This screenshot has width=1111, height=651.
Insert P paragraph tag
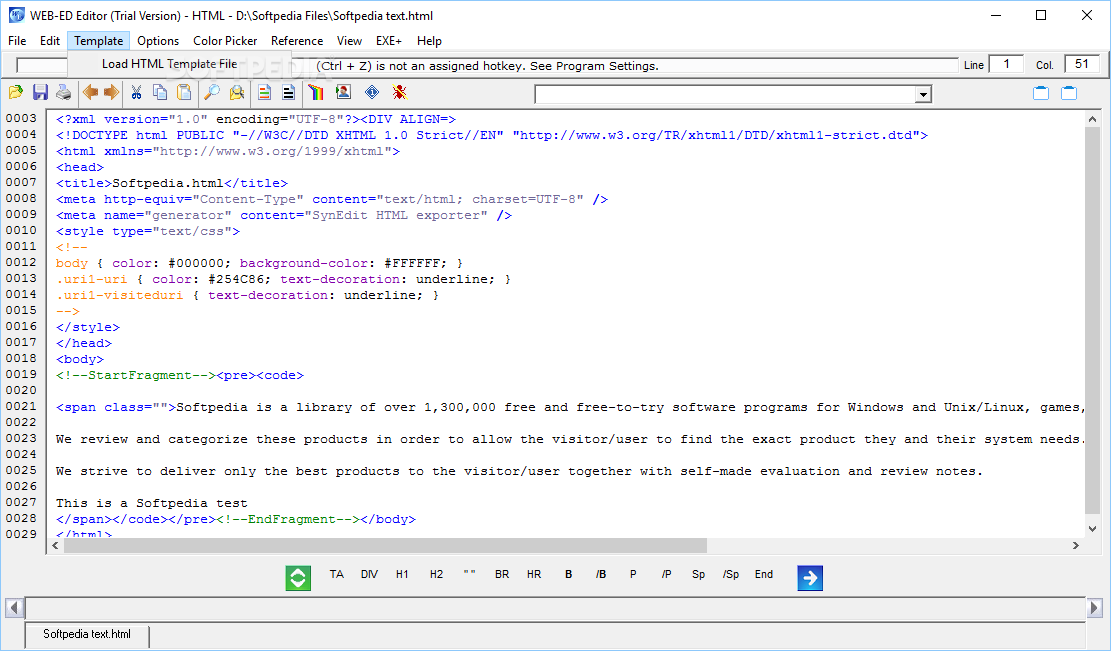(x=633, y=574)
